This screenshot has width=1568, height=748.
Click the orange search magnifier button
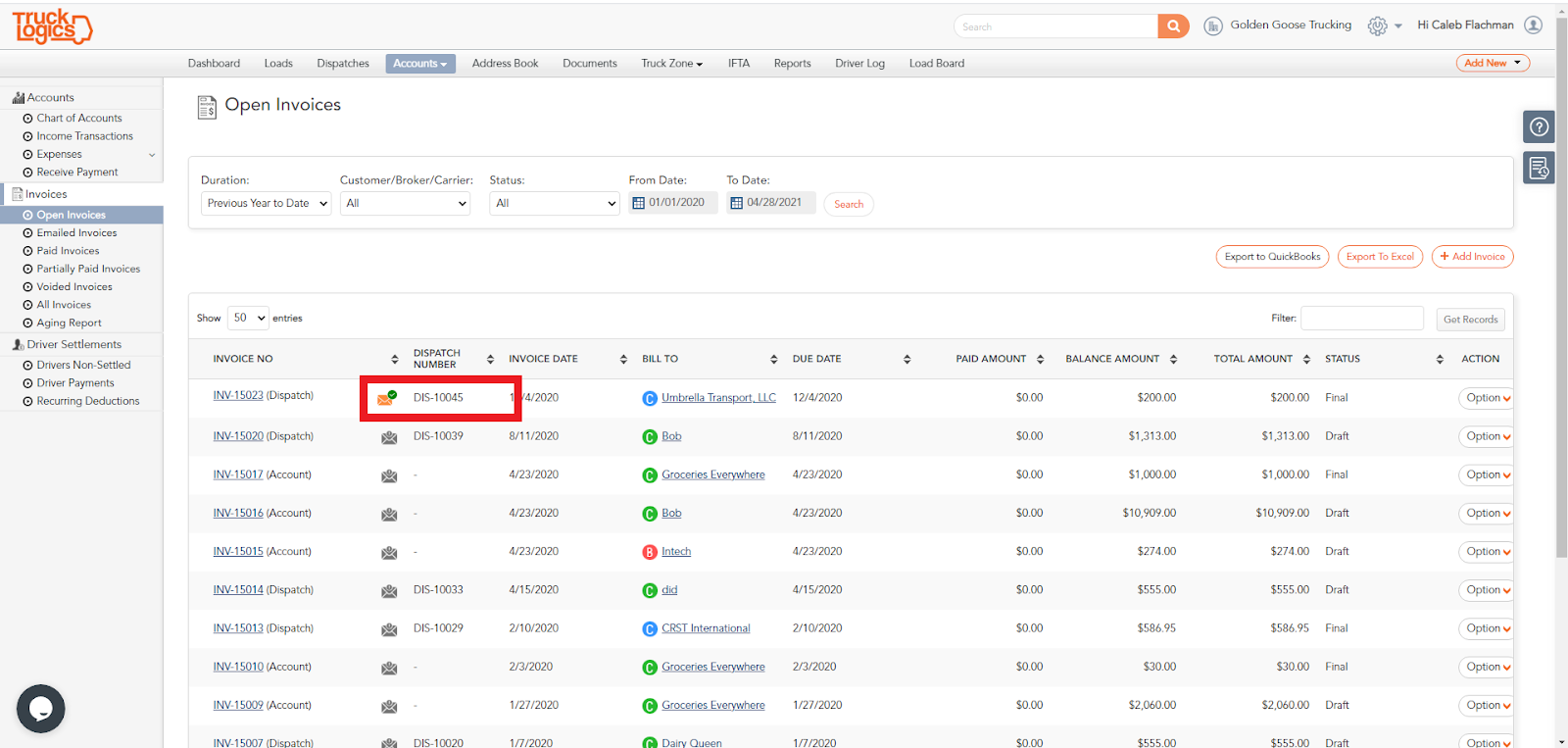click(x=1173, y=26)
